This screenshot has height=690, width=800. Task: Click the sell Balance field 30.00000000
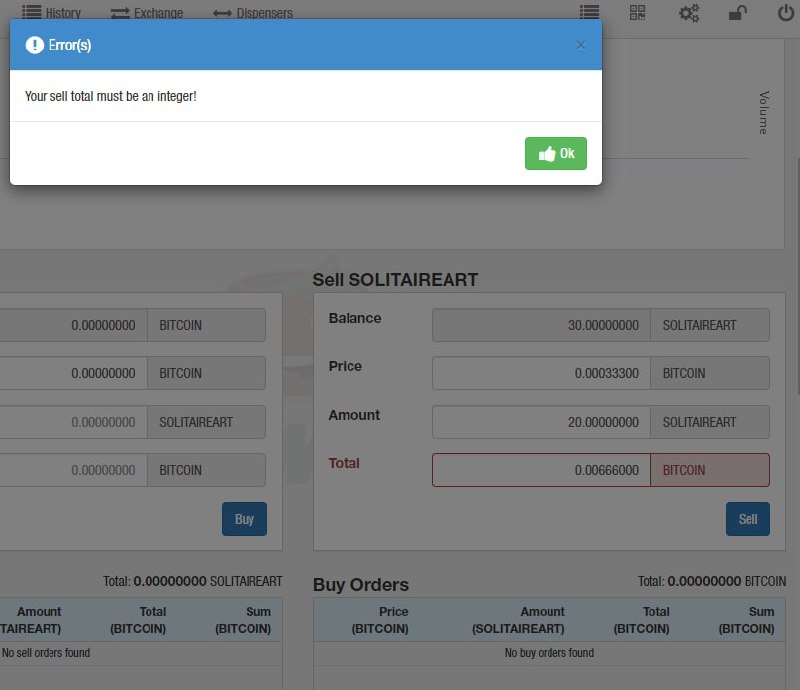point(541,325)
